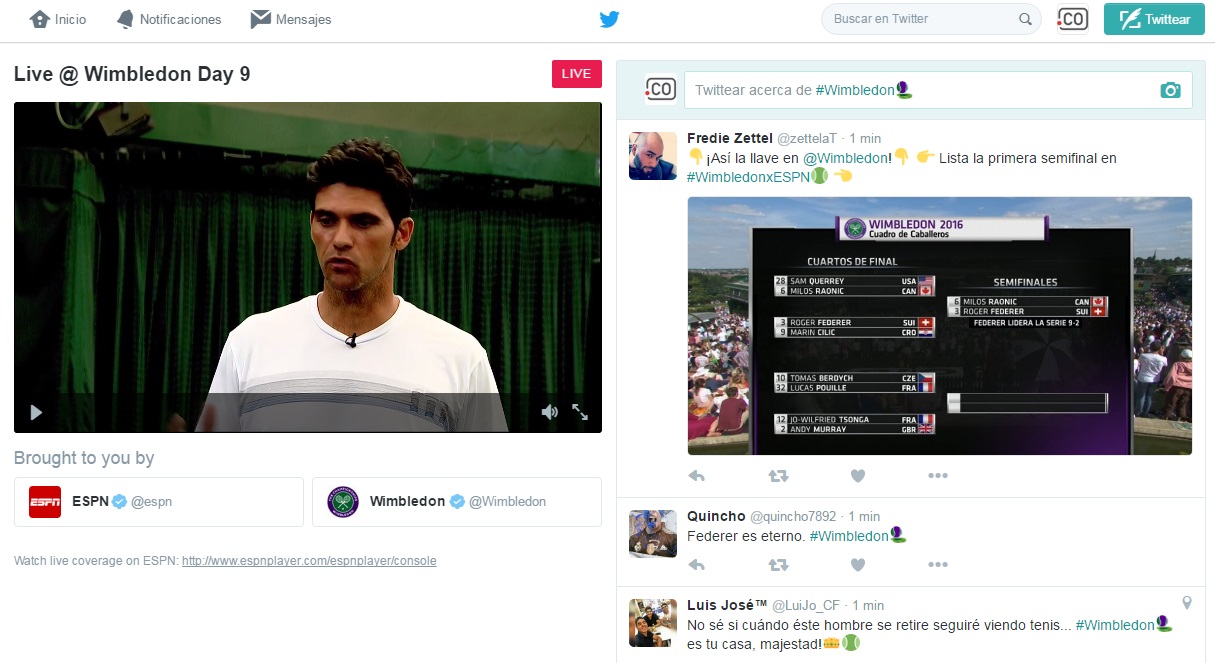Open more options on Fredie Zettel's tweet
The width and height of the screenshot is (1215, 663).
937,476
